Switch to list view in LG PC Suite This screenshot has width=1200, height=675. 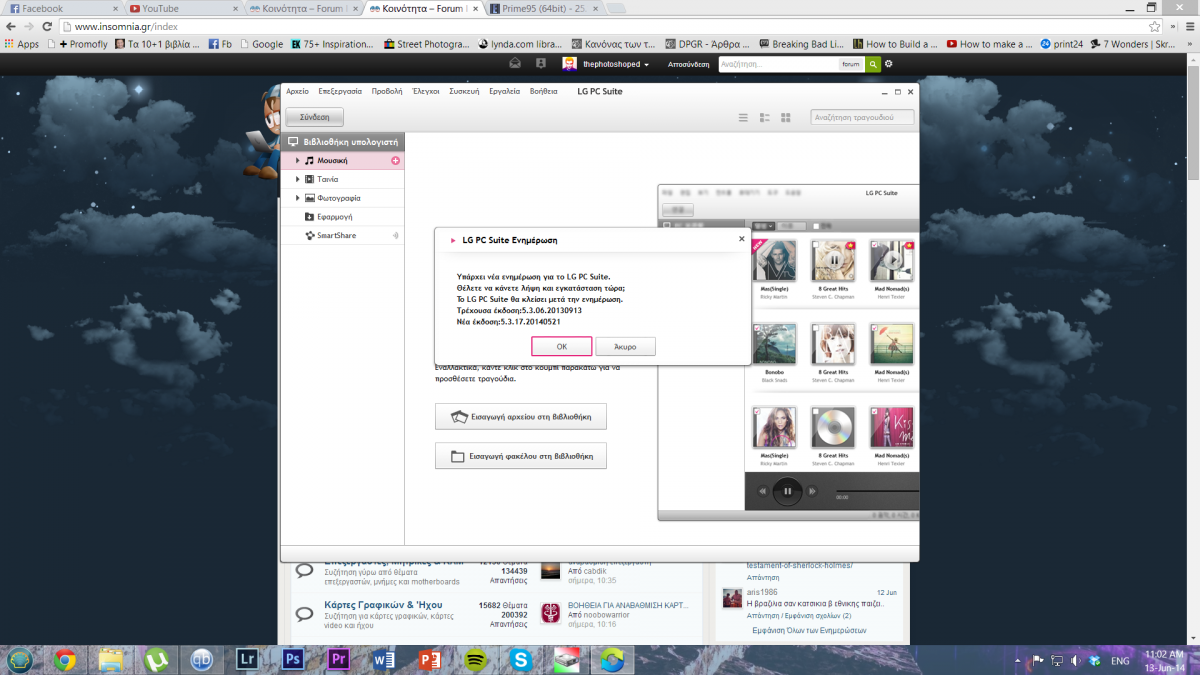click(x=743, y=117)
